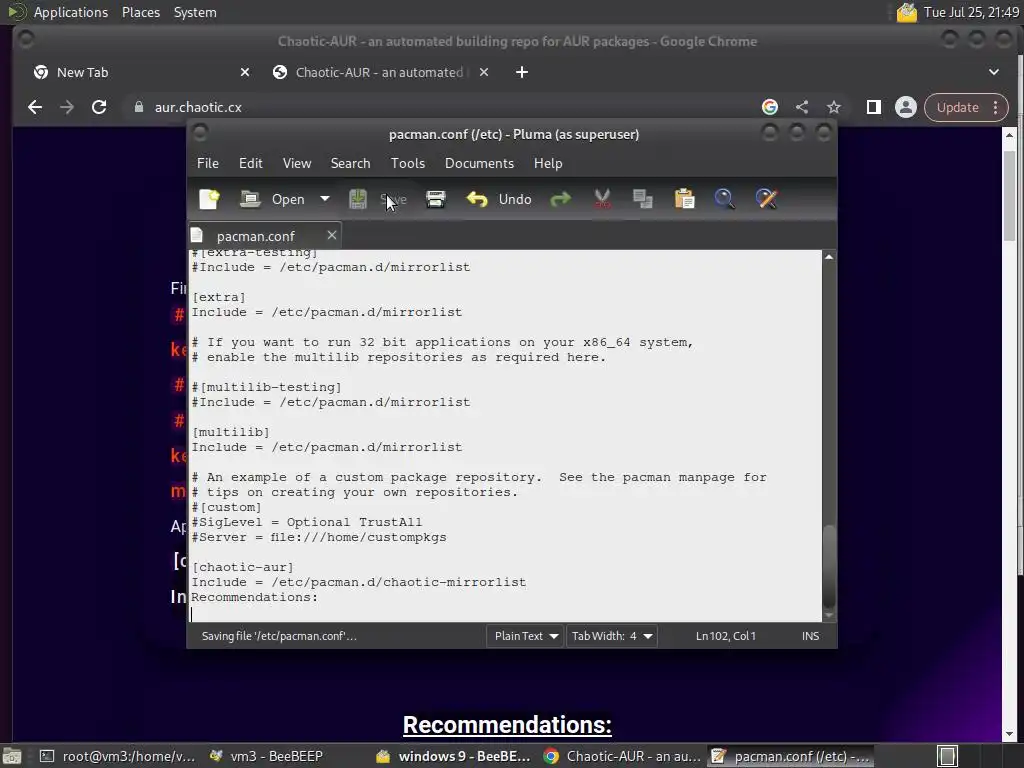The height and width of the screenshot is (768, 1024).
Task: Open the Places menu in top panel
Action: (x=140, y=12)
